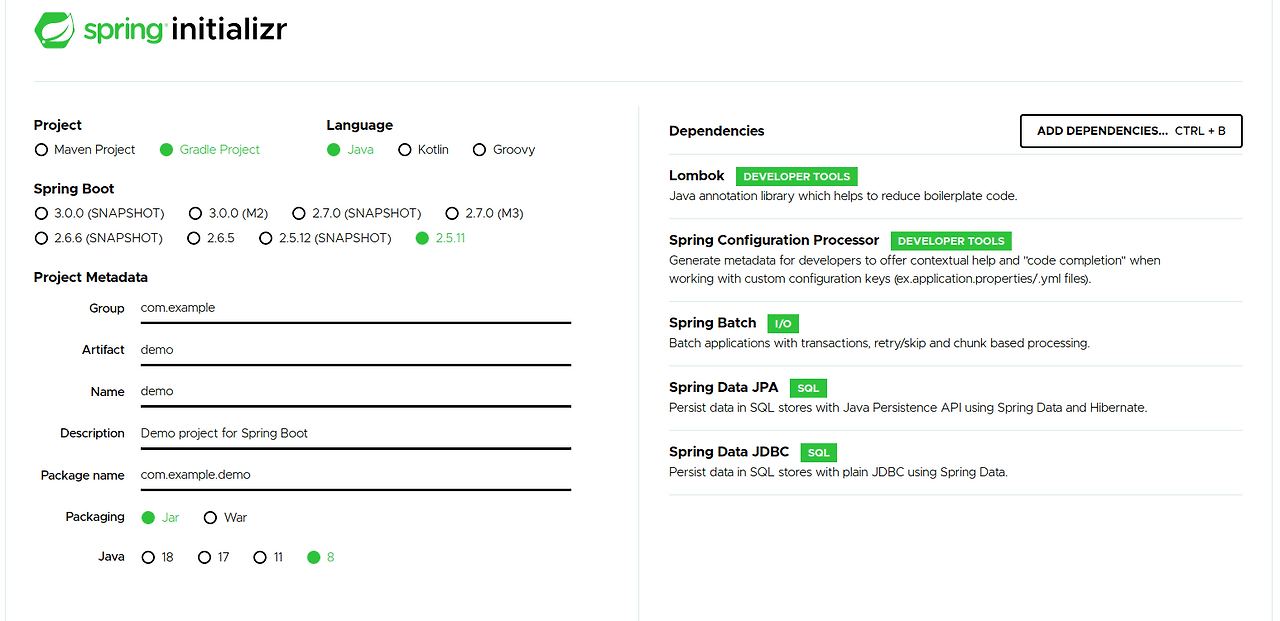The width and height of the screenshot is (1280, 621).
Task: Click the I/O tag badge
Action: (783, 324)
